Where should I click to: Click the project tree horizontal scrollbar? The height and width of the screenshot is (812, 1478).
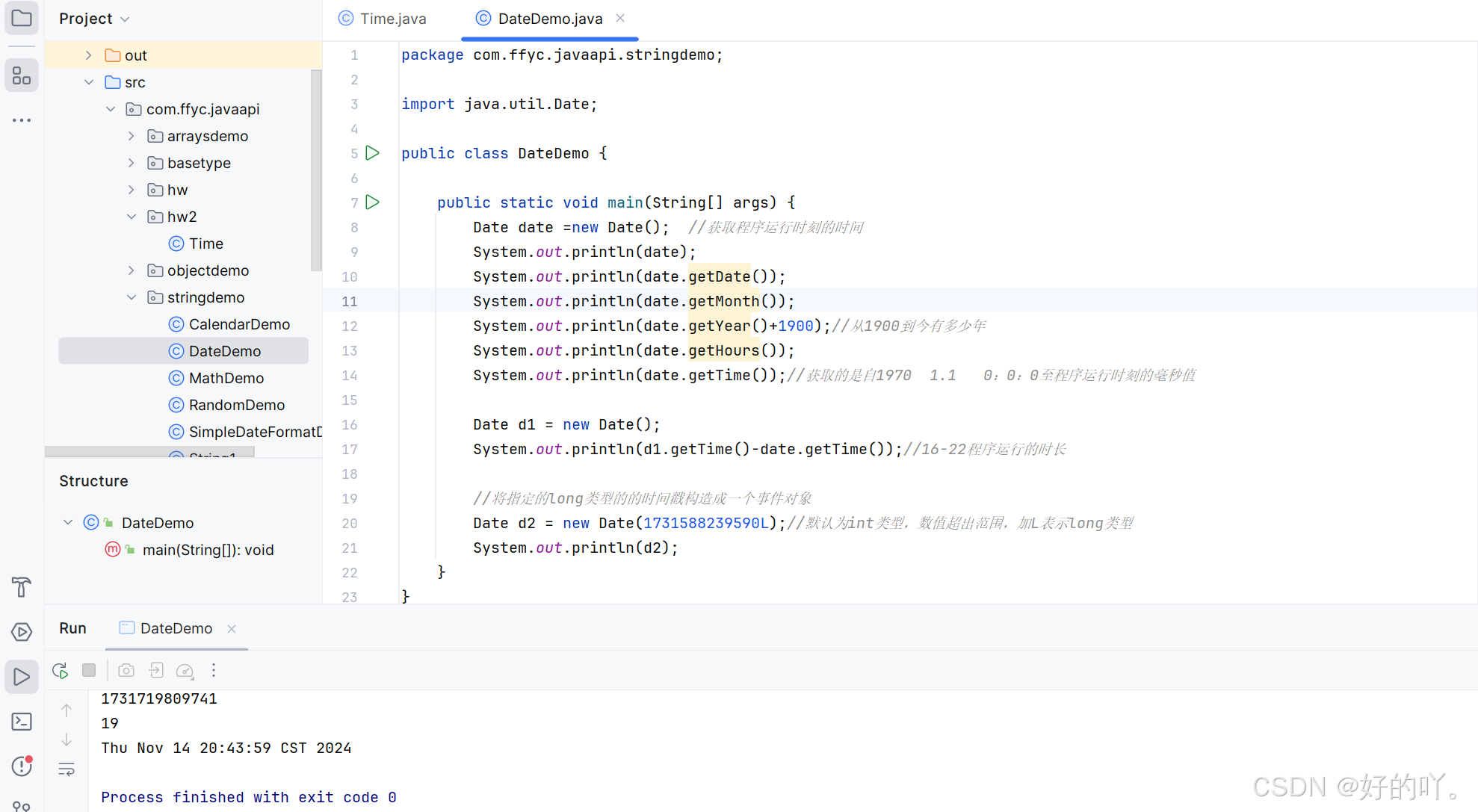(x=149, y=451)
